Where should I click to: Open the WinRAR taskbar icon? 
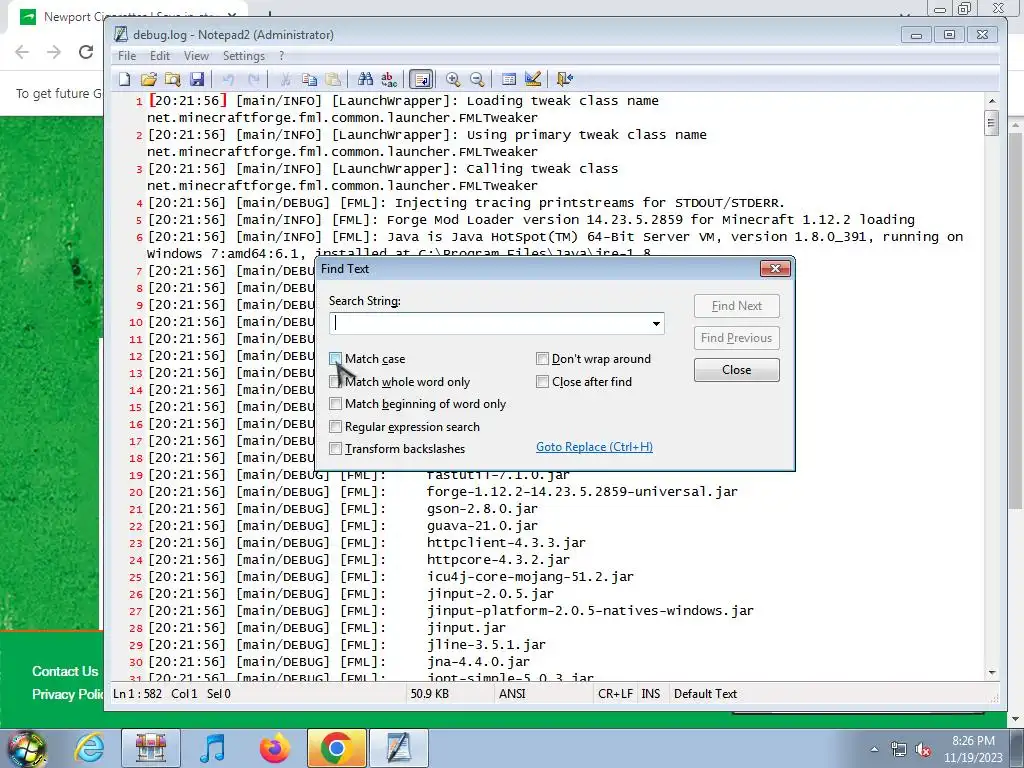(x=151, y=748)
